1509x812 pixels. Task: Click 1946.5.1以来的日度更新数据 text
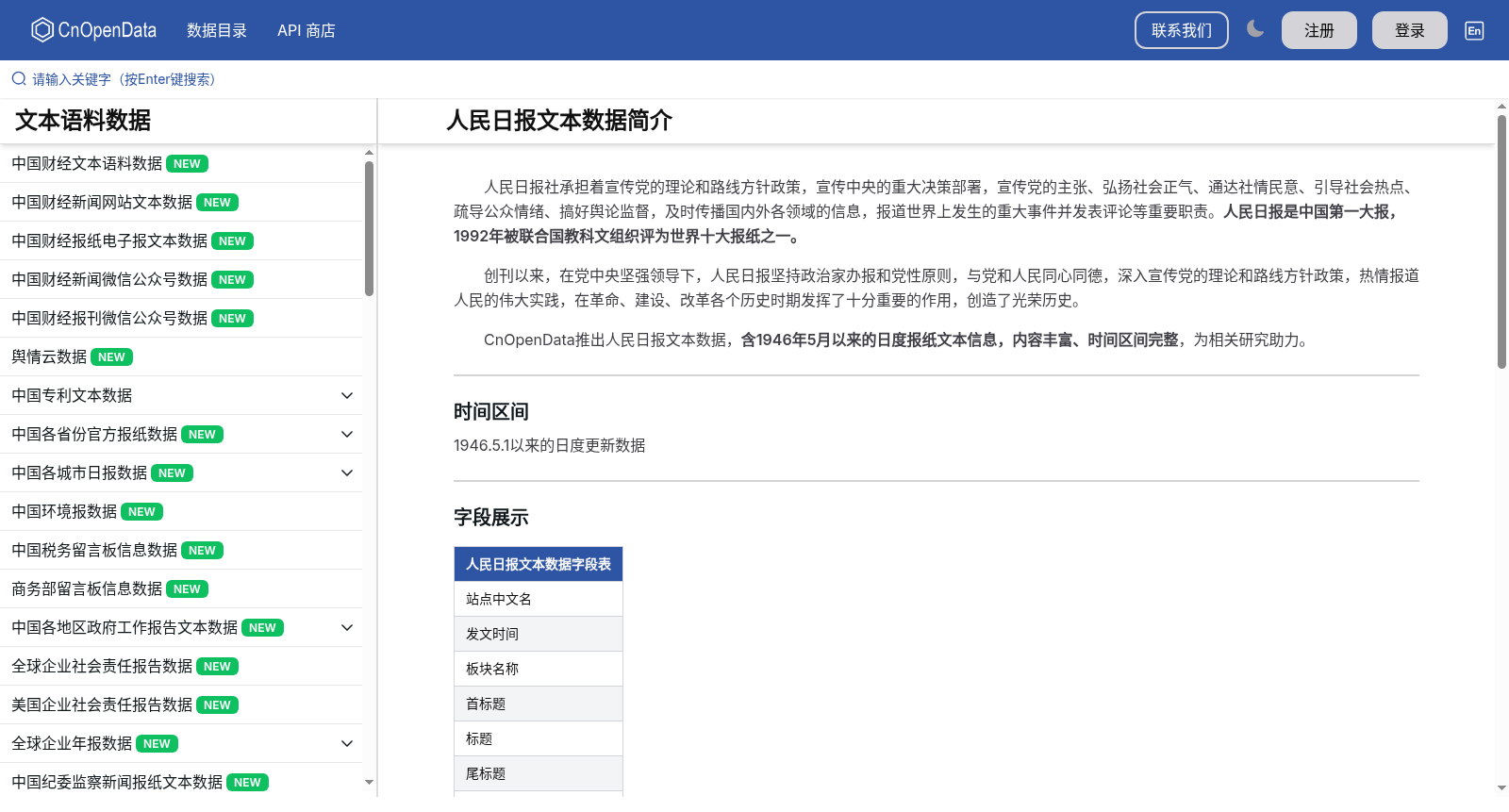point(549,445)
